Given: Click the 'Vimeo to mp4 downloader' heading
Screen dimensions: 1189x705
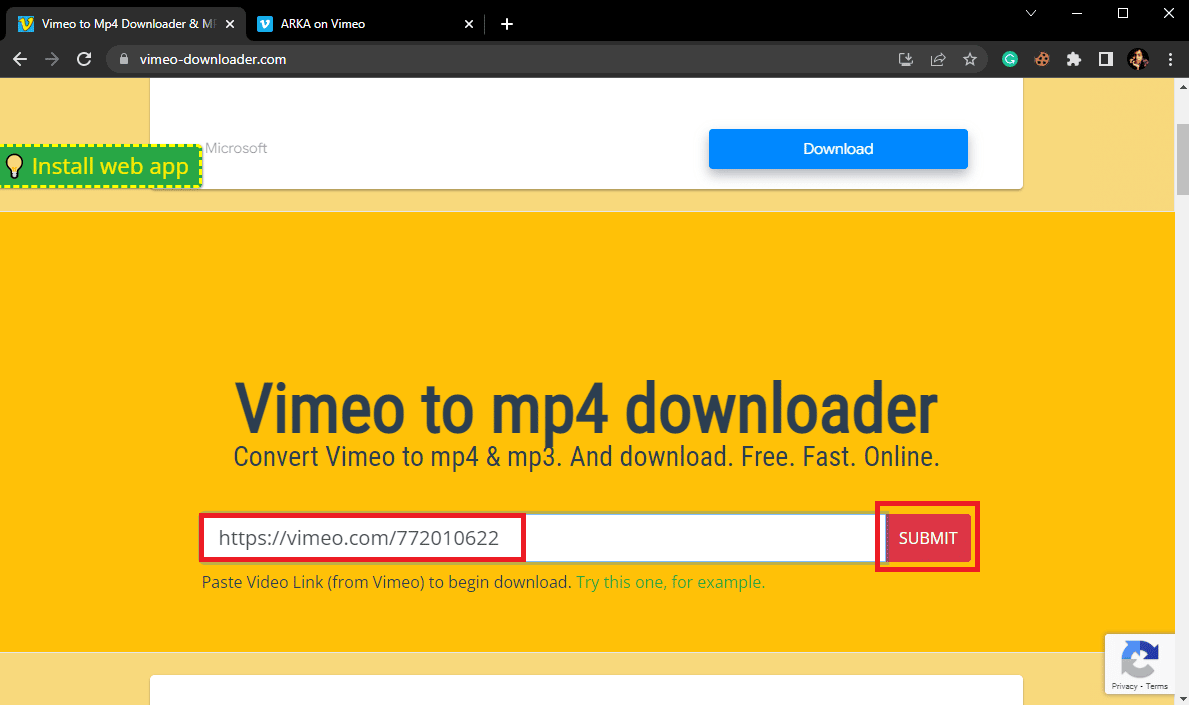Looking at the screenshot, I should point(586,409).
